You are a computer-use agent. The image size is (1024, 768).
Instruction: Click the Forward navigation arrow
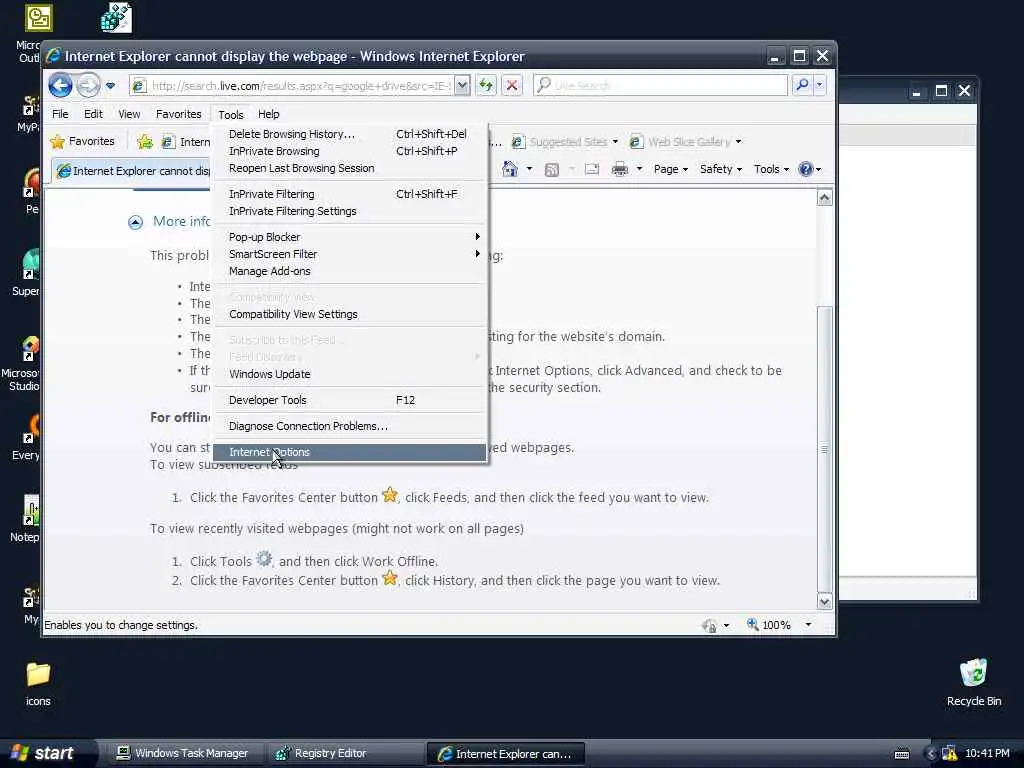click(88, 85)
